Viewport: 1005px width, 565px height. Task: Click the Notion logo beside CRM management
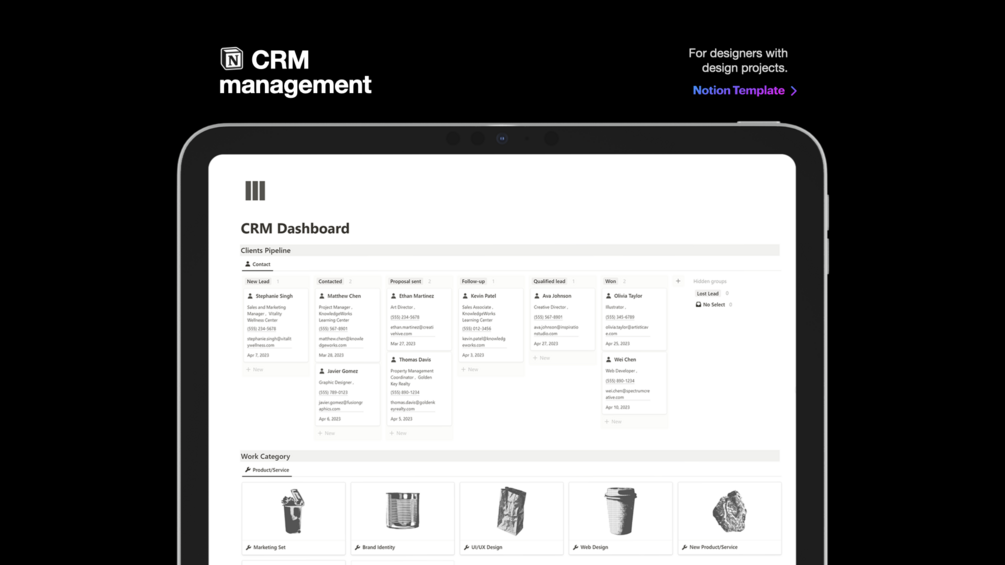click(x=231, y=59)
